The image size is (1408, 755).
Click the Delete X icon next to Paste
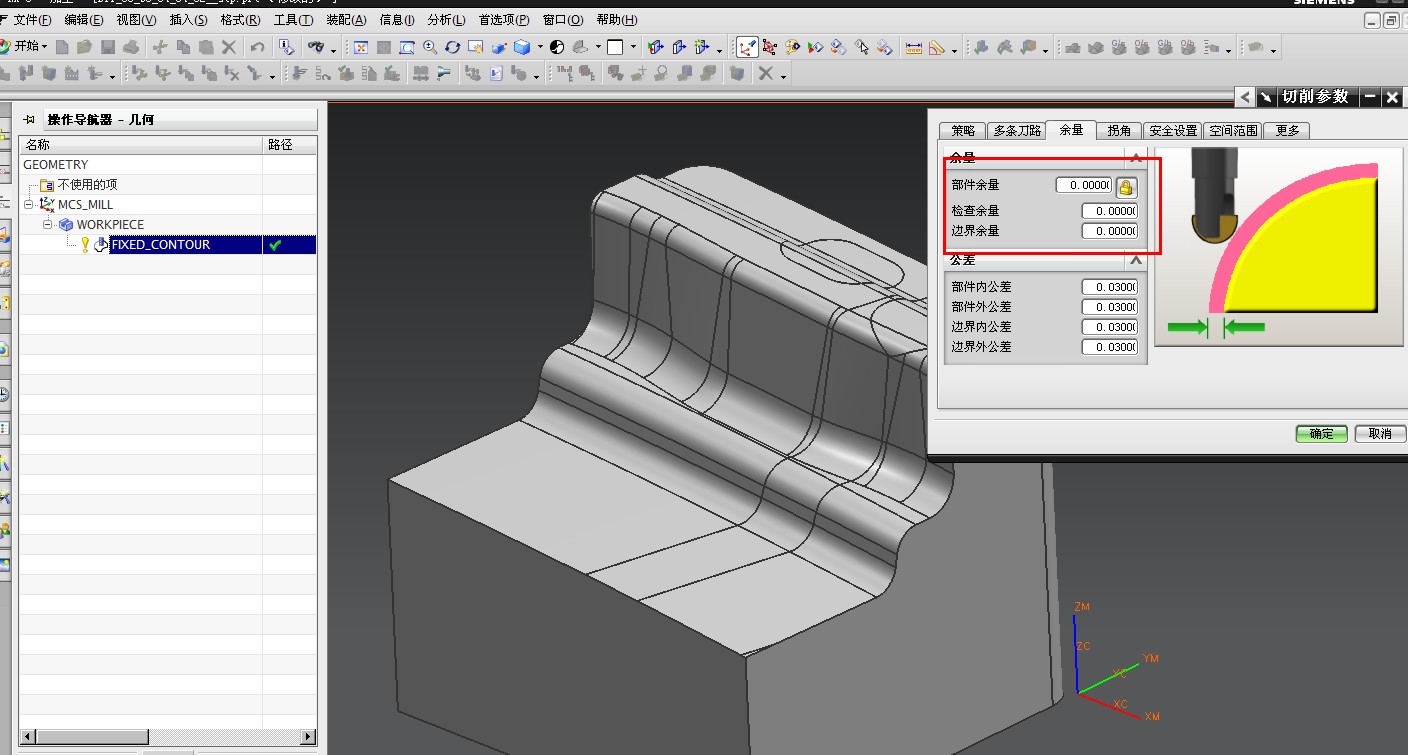[229, 47]
